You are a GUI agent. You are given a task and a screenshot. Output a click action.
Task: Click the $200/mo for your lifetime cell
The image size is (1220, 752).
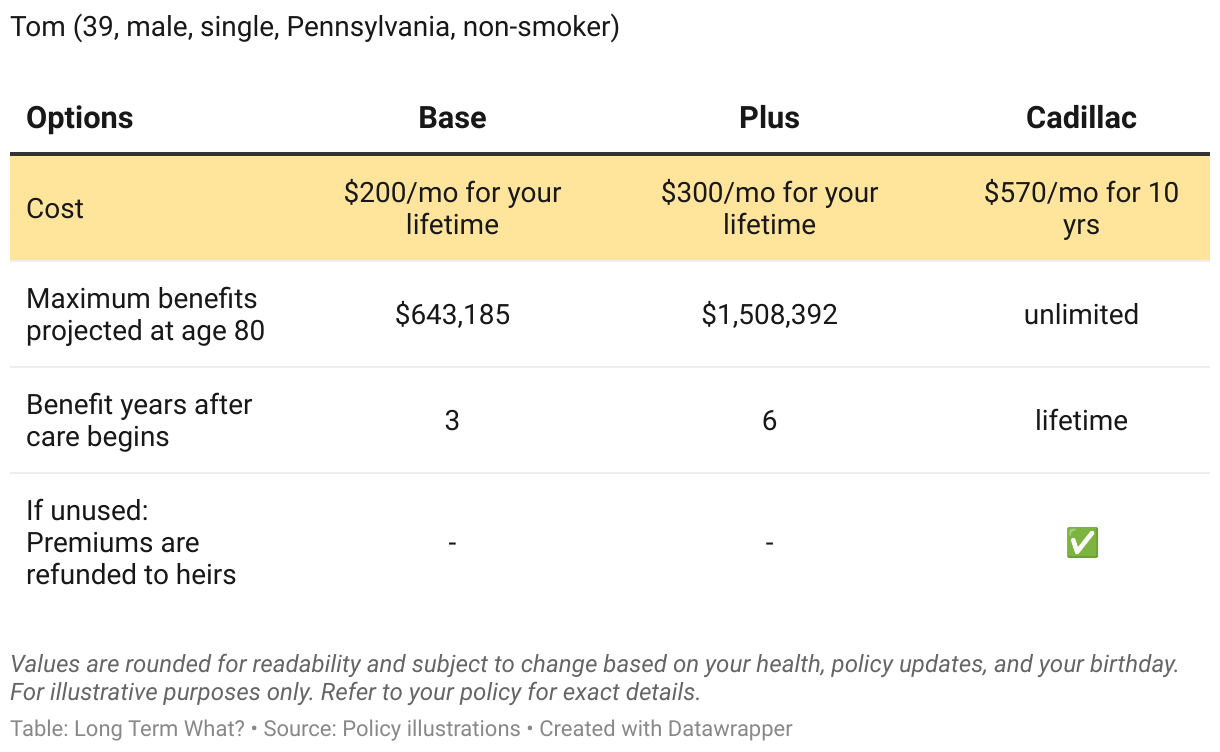[x=452, y=208]
